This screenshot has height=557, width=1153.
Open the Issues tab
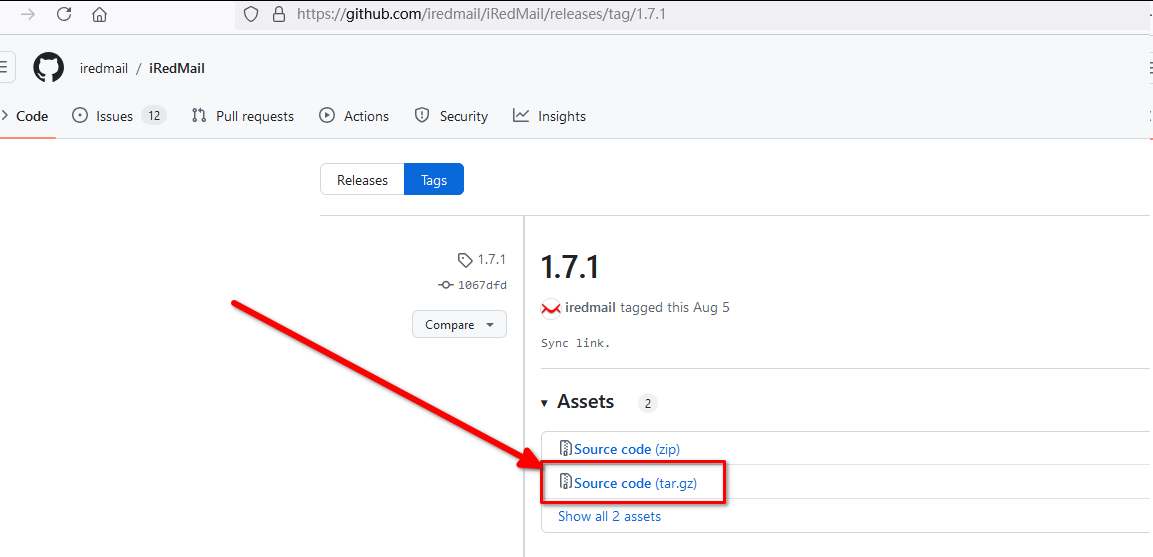pos(119,116)
